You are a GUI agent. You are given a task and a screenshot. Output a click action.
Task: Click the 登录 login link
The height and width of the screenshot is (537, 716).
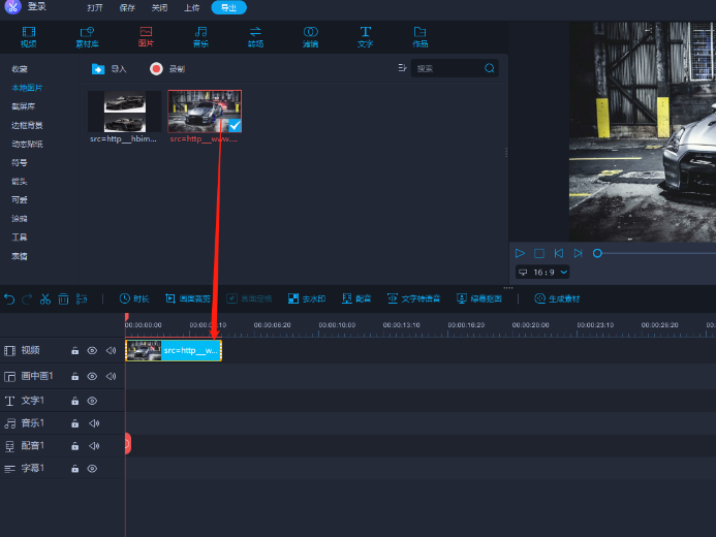click(x=37, y=6)
